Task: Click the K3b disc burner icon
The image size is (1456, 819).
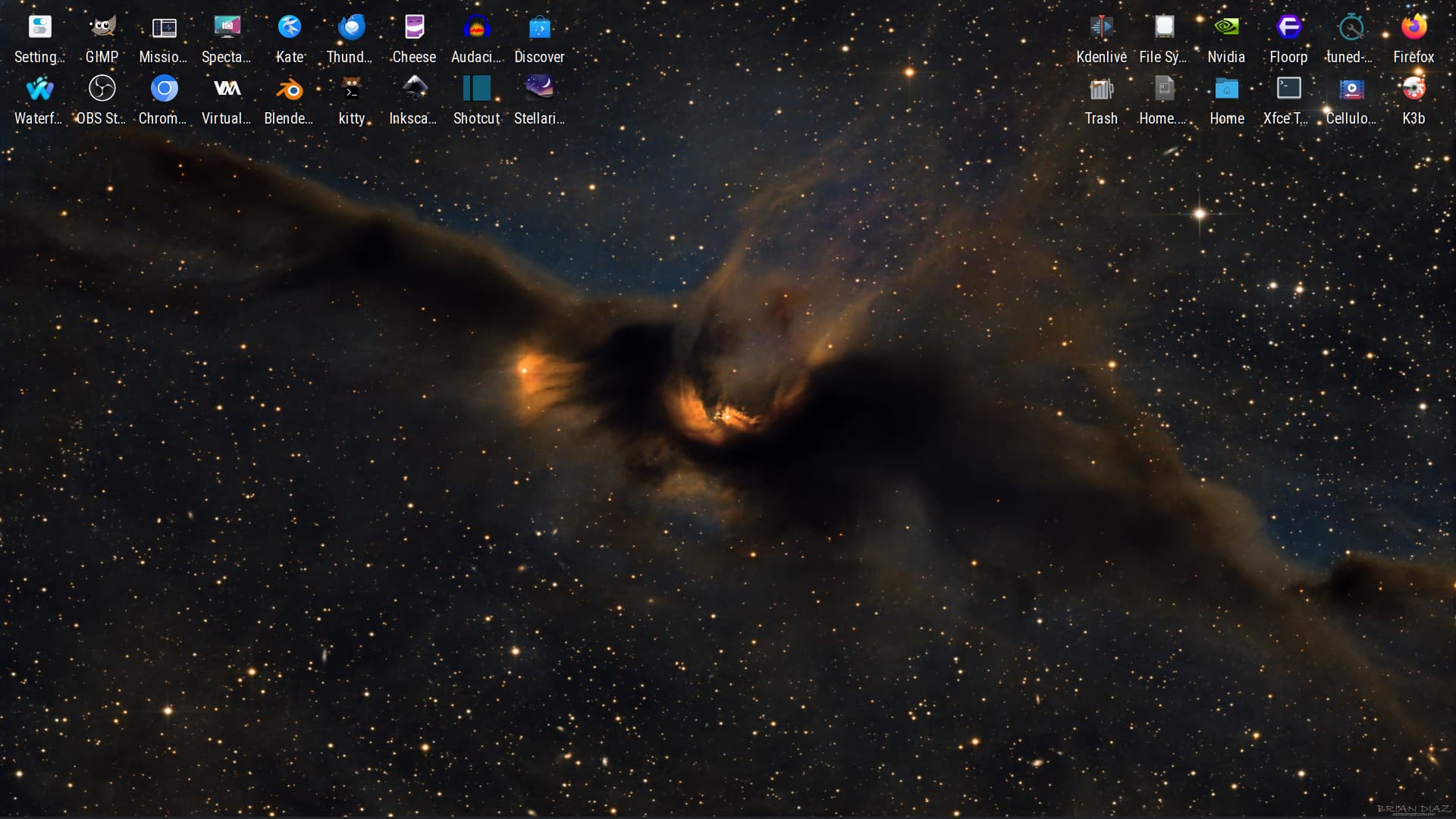Action: [x=1414, y=89]
